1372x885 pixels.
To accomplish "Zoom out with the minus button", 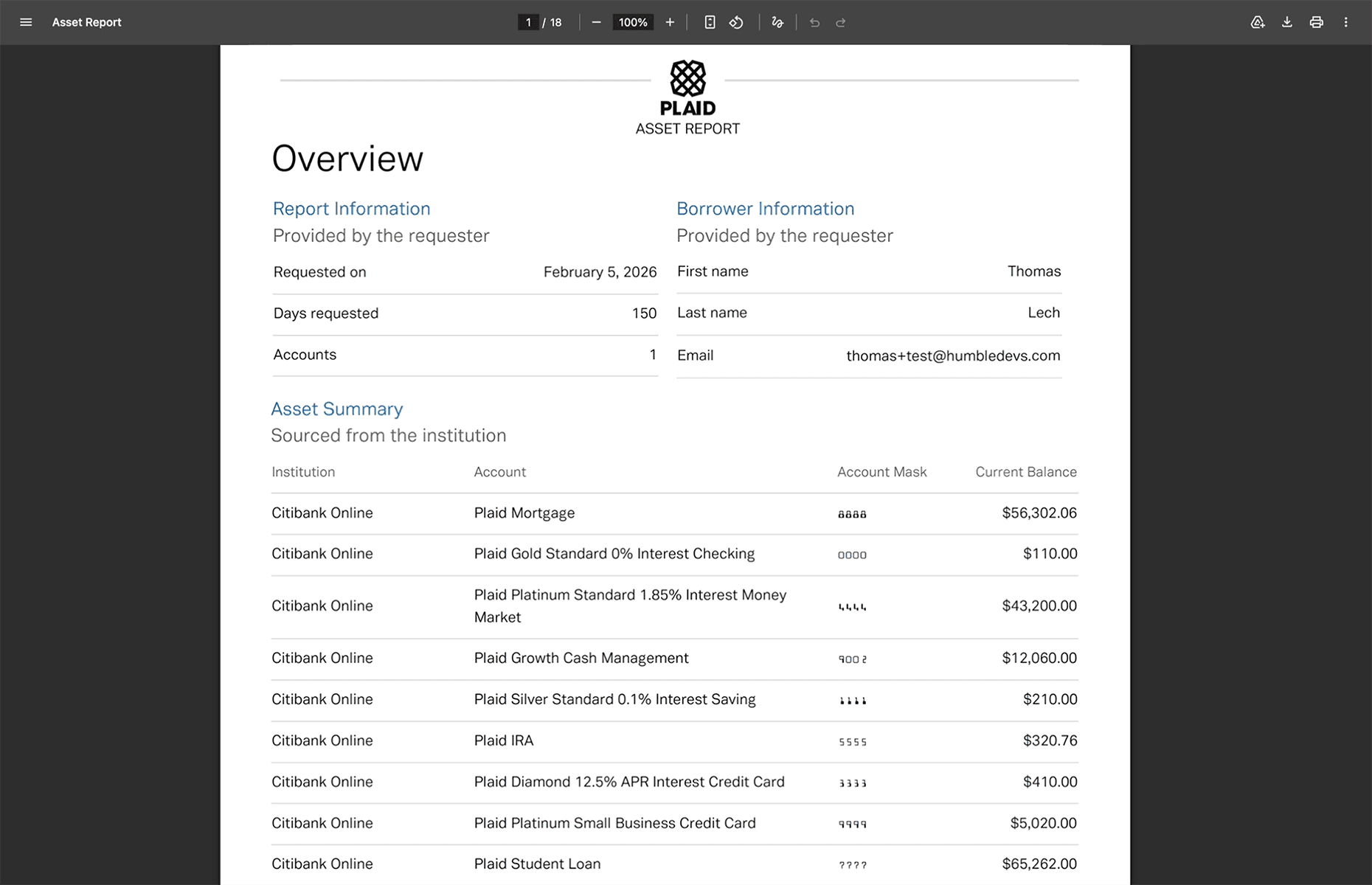I will (596, 22).
